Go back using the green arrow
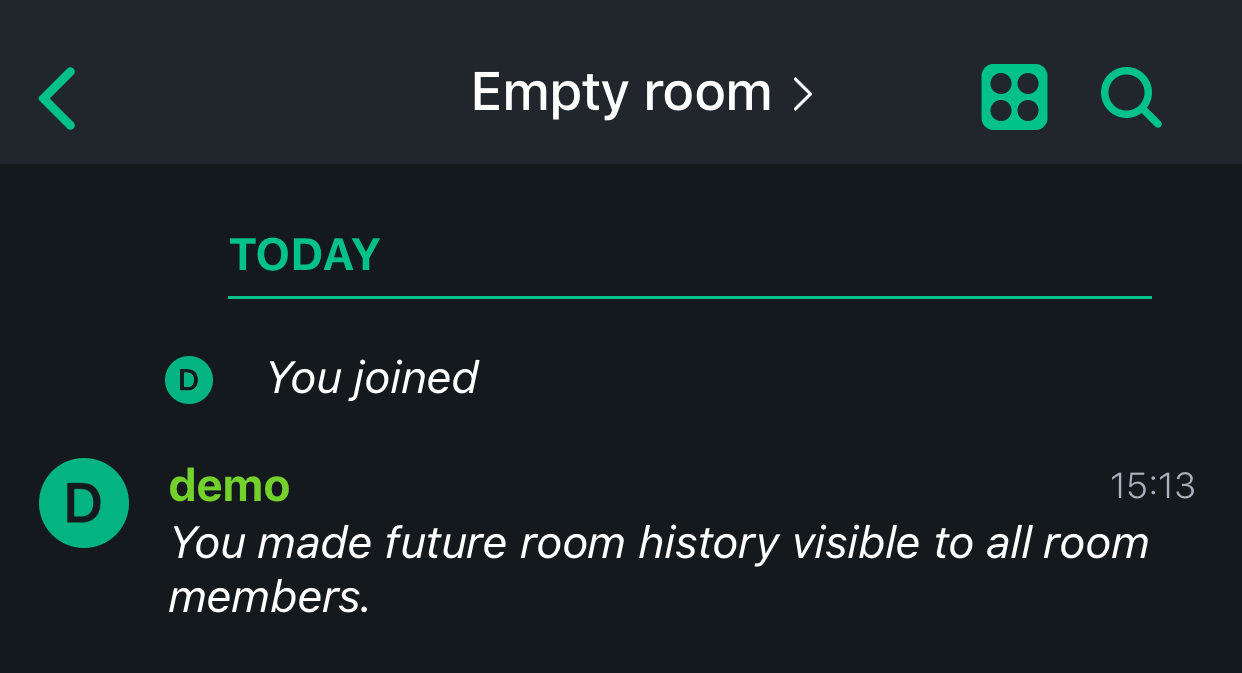 (x=57, y=98)
